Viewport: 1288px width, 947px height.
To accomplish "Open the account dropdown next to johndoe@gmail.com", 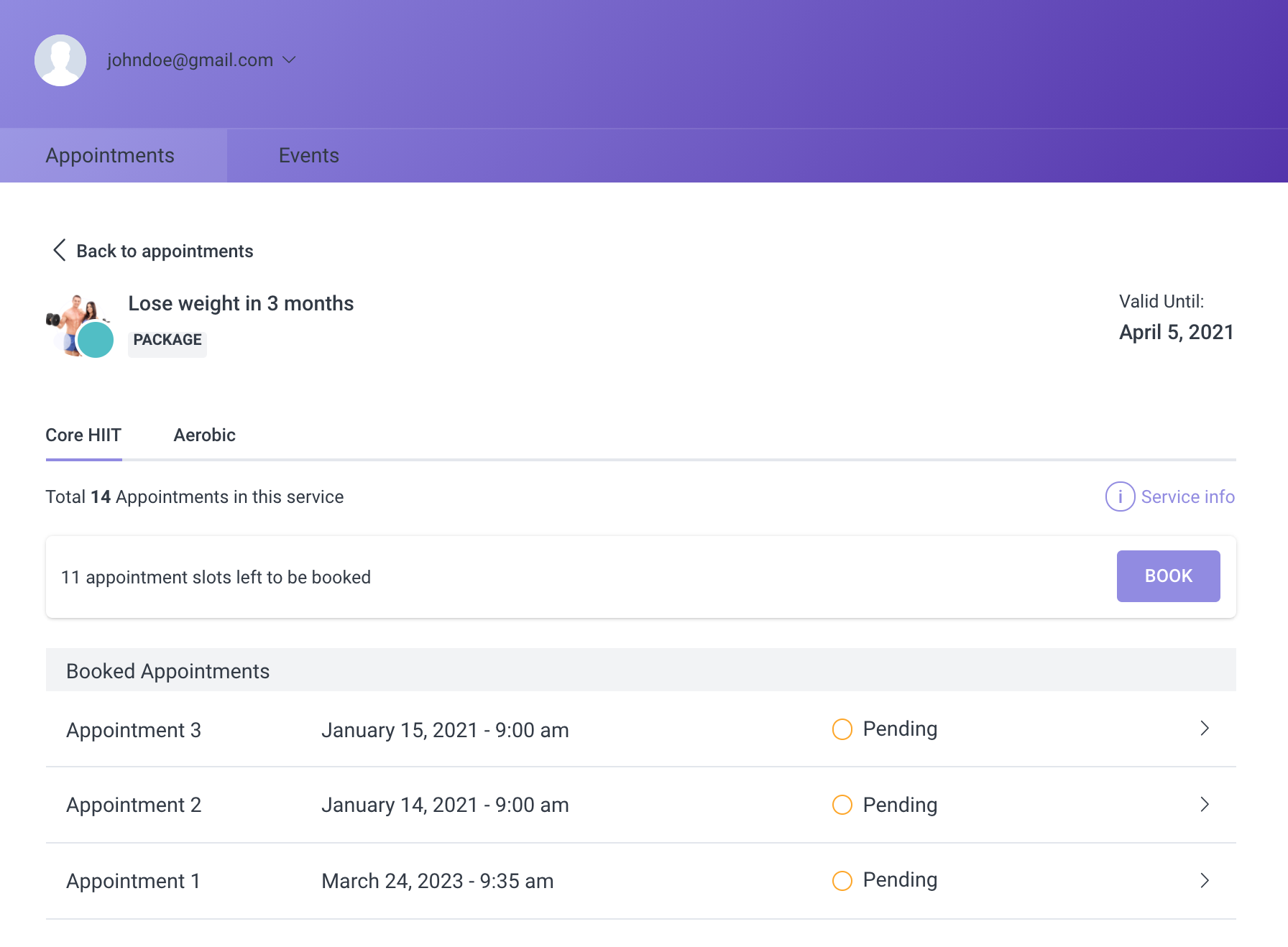I will click(x=290, y=60).
